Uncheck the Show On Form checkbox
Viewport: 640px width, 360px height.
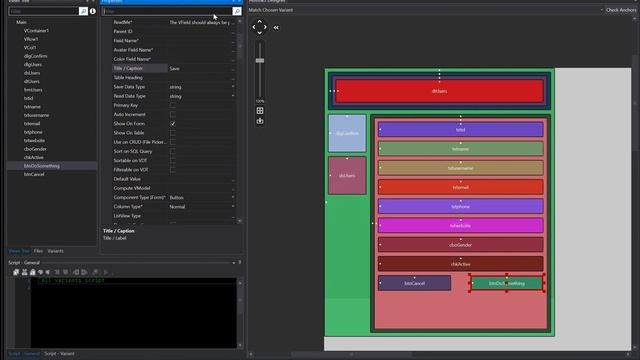(173, 124)
